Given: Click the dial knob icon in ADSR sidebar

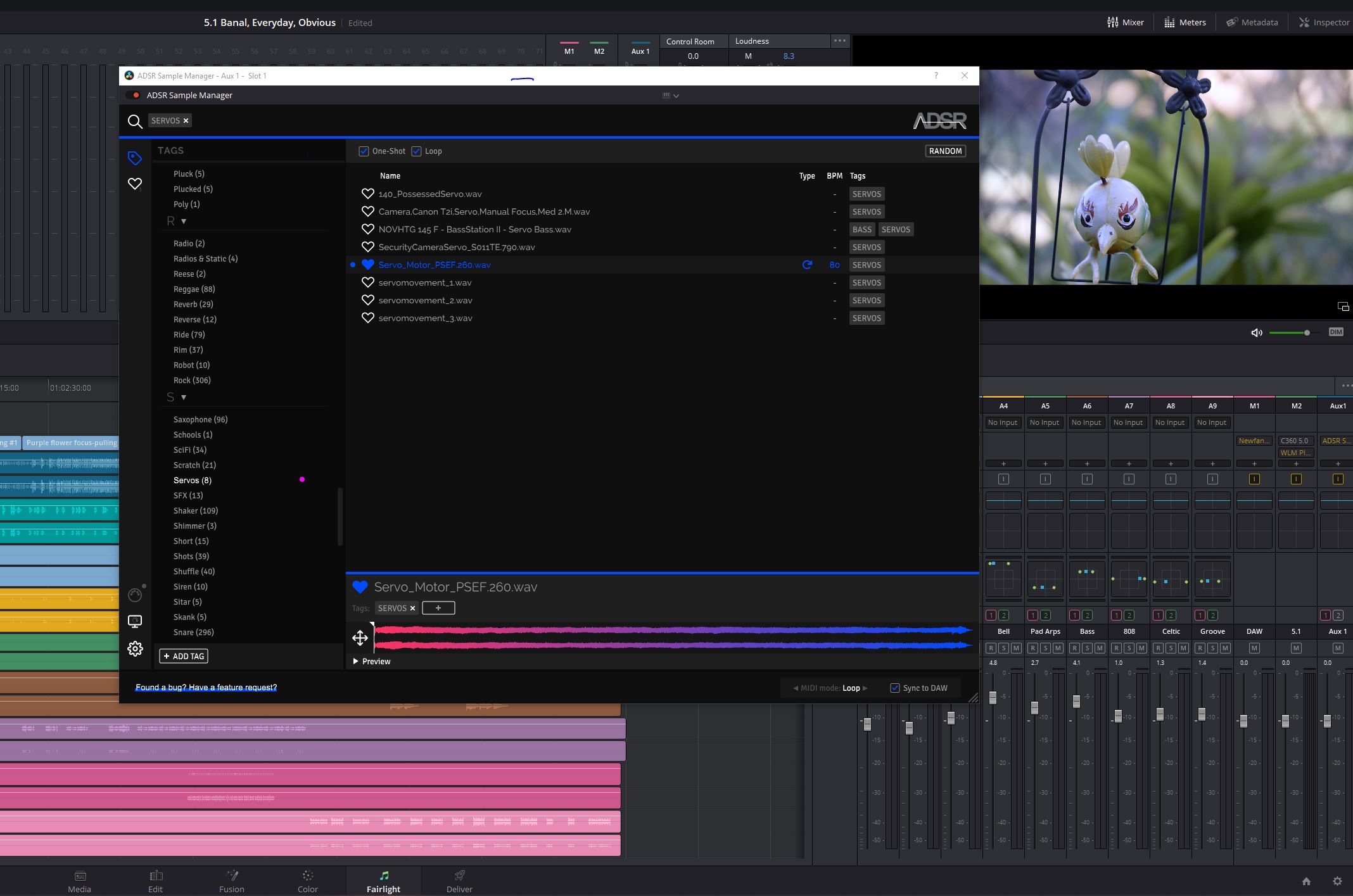Looking at the screenshot, I should pos(135,595).
